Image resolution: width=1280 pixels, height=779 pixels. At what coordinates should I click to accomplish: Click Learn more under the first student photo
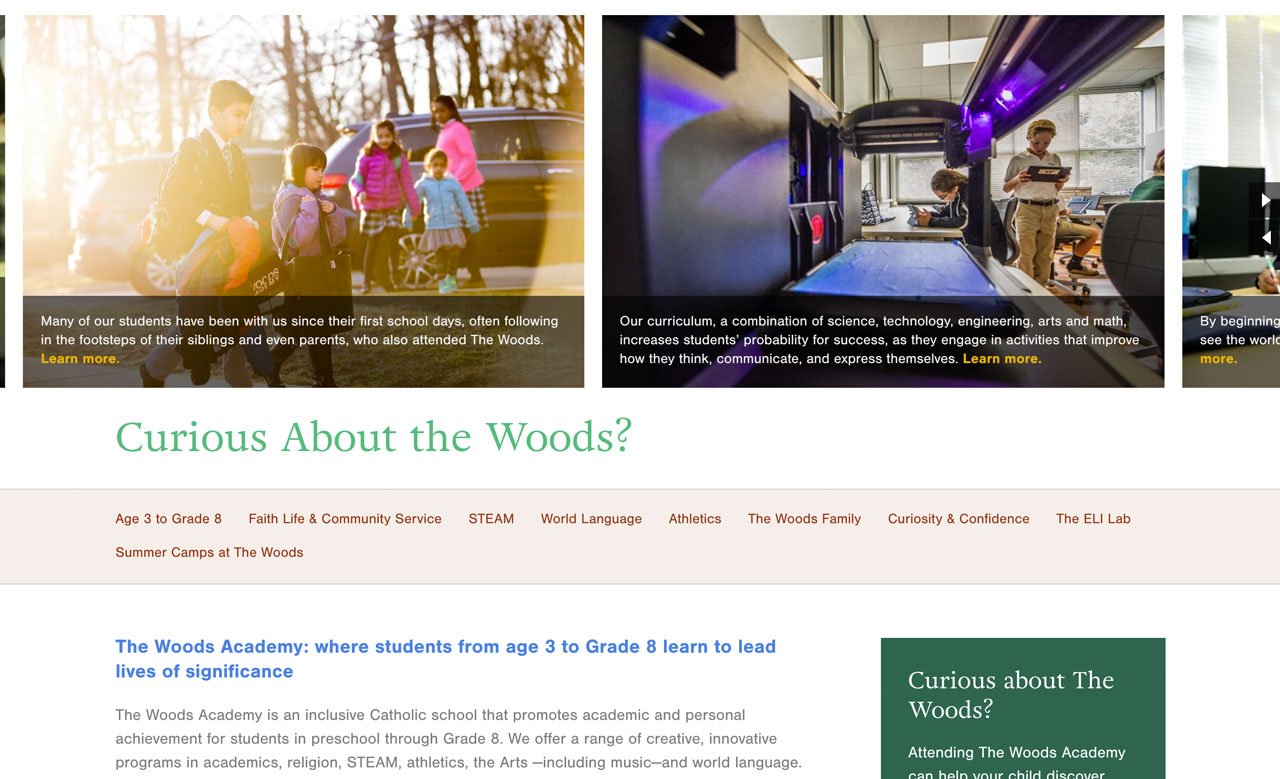click(80, 358)
